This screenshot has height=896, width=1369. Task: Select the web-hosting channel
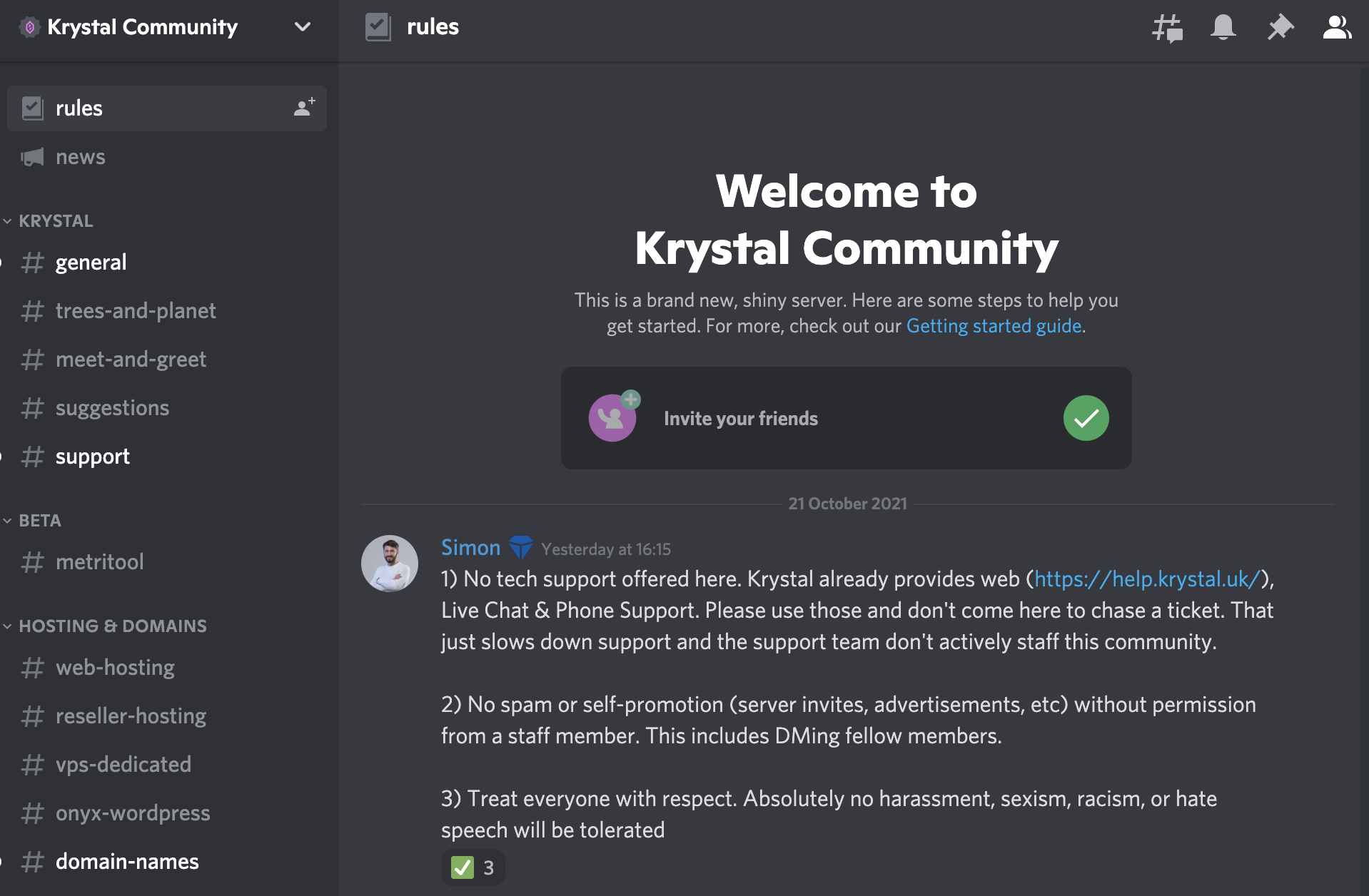[x=167, y=668]
